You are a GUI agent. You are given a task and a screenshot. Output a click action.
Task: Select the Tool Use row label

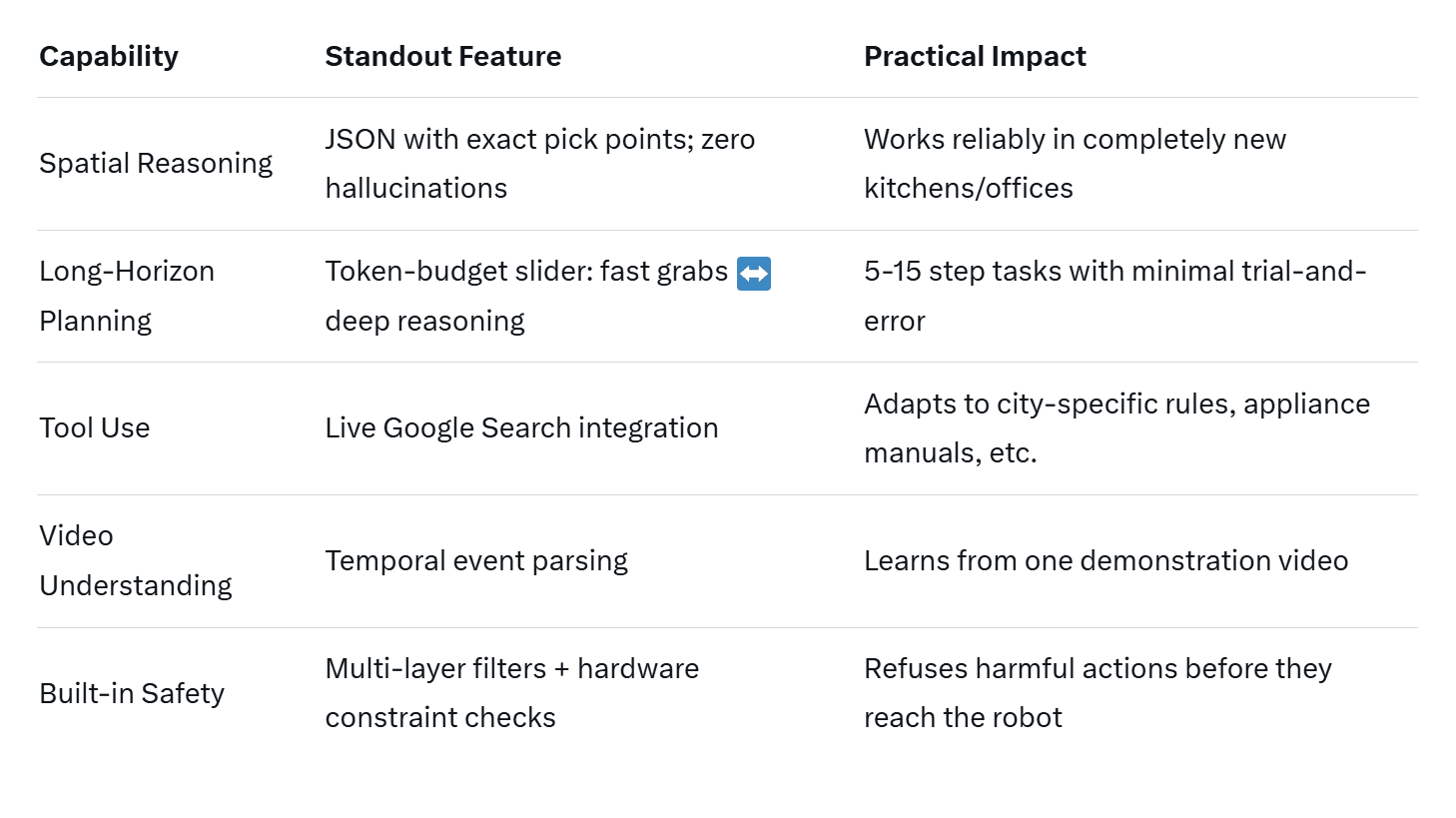[x=95, y=428]
